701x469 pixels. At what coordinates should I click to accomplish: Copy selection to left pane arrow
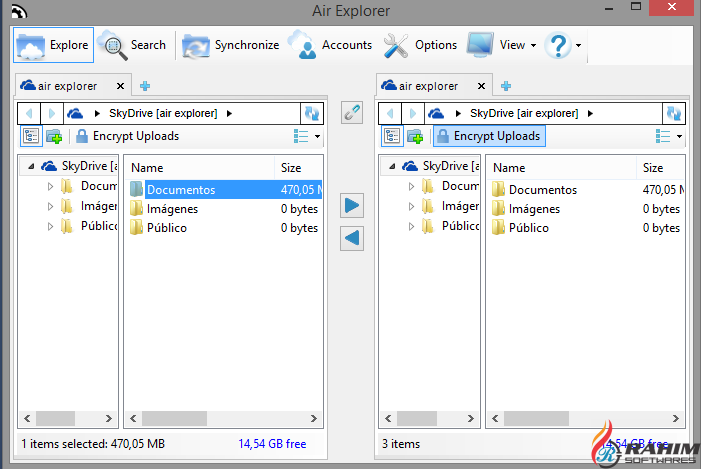click(x=352, y=238)
